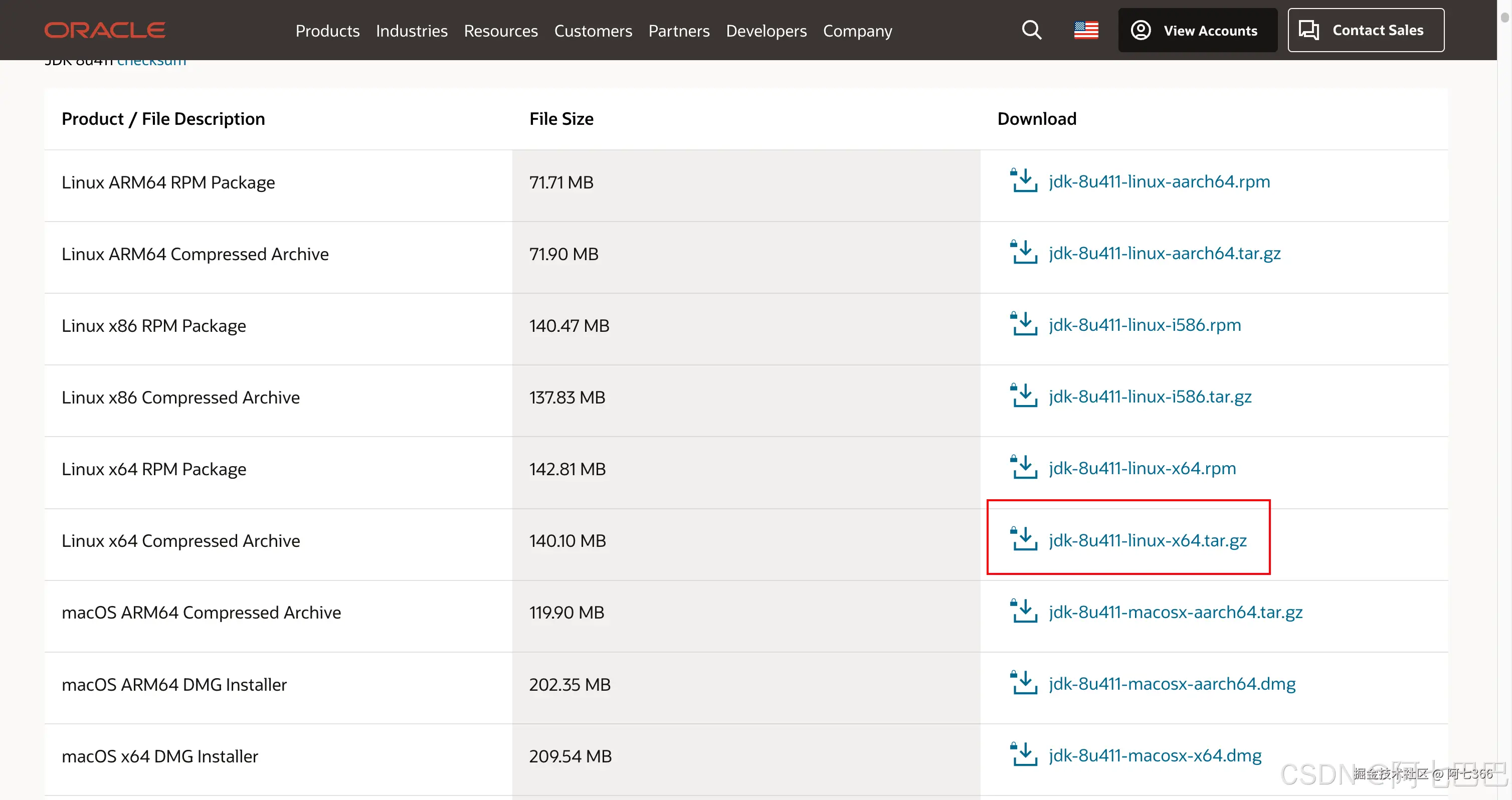
Task: Click download icon for jdk-8u411-linux-x64.tar.gz
Action: 1024,539
